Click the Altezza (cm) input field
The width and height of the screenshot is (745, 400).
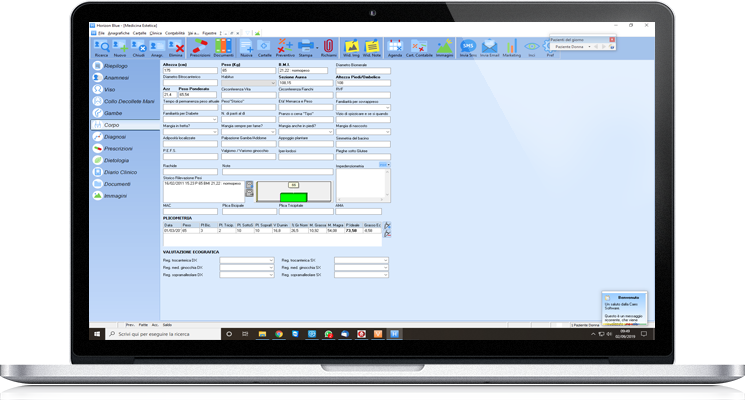[190, 70]
